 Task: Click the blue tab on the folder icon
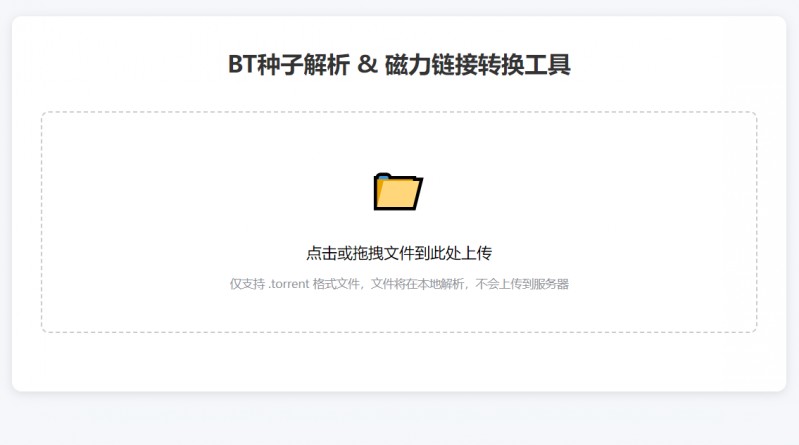pos(384,176)
